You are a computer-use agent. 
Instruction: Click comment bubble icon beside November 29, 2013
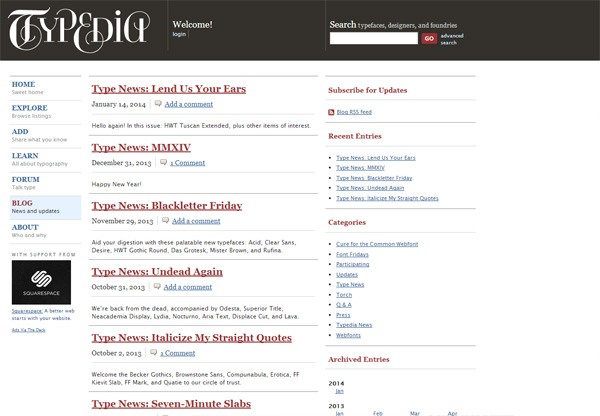tap(165, 220)
